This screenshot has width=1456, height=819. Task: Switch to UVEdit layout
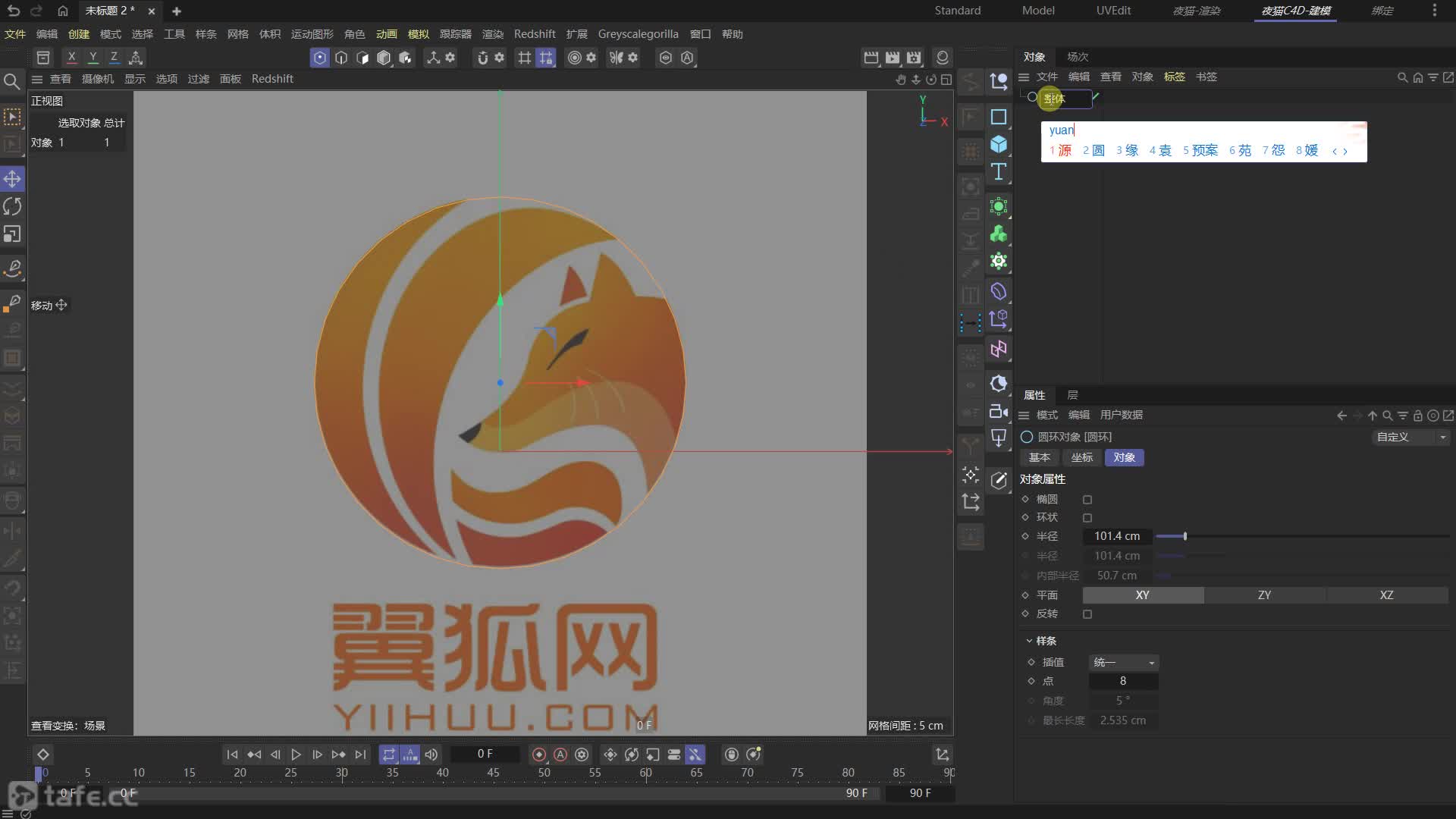click(x=1113, y=11)
